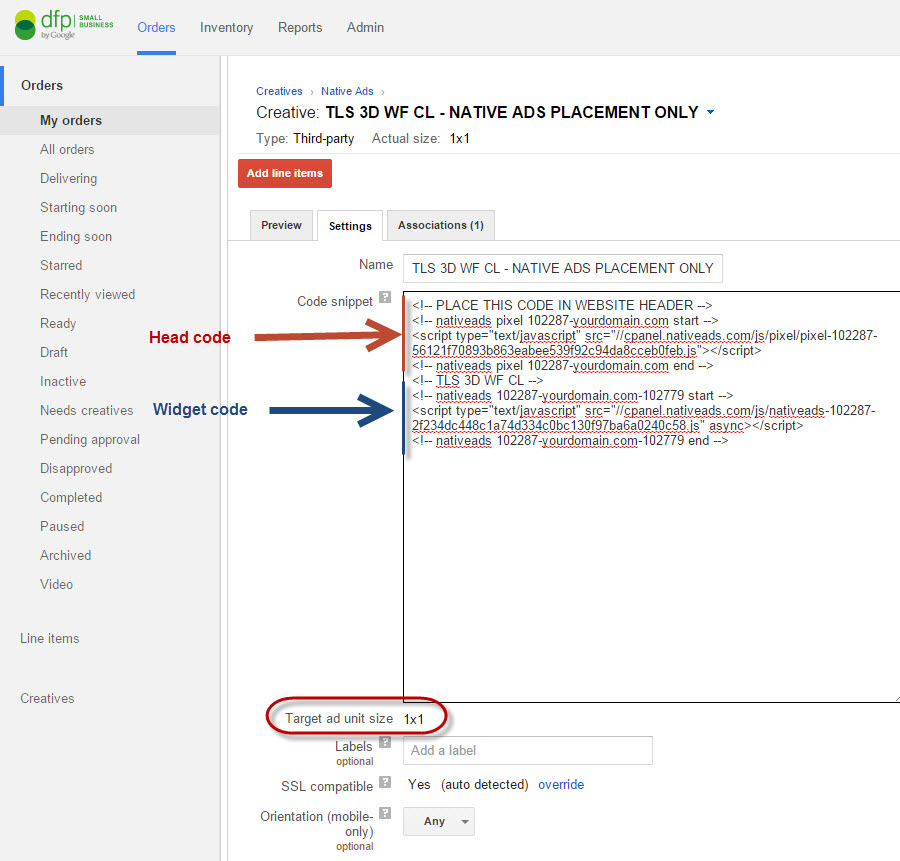Show Completed orders
The image size is (900, 861).
click(x=71, y=498)
